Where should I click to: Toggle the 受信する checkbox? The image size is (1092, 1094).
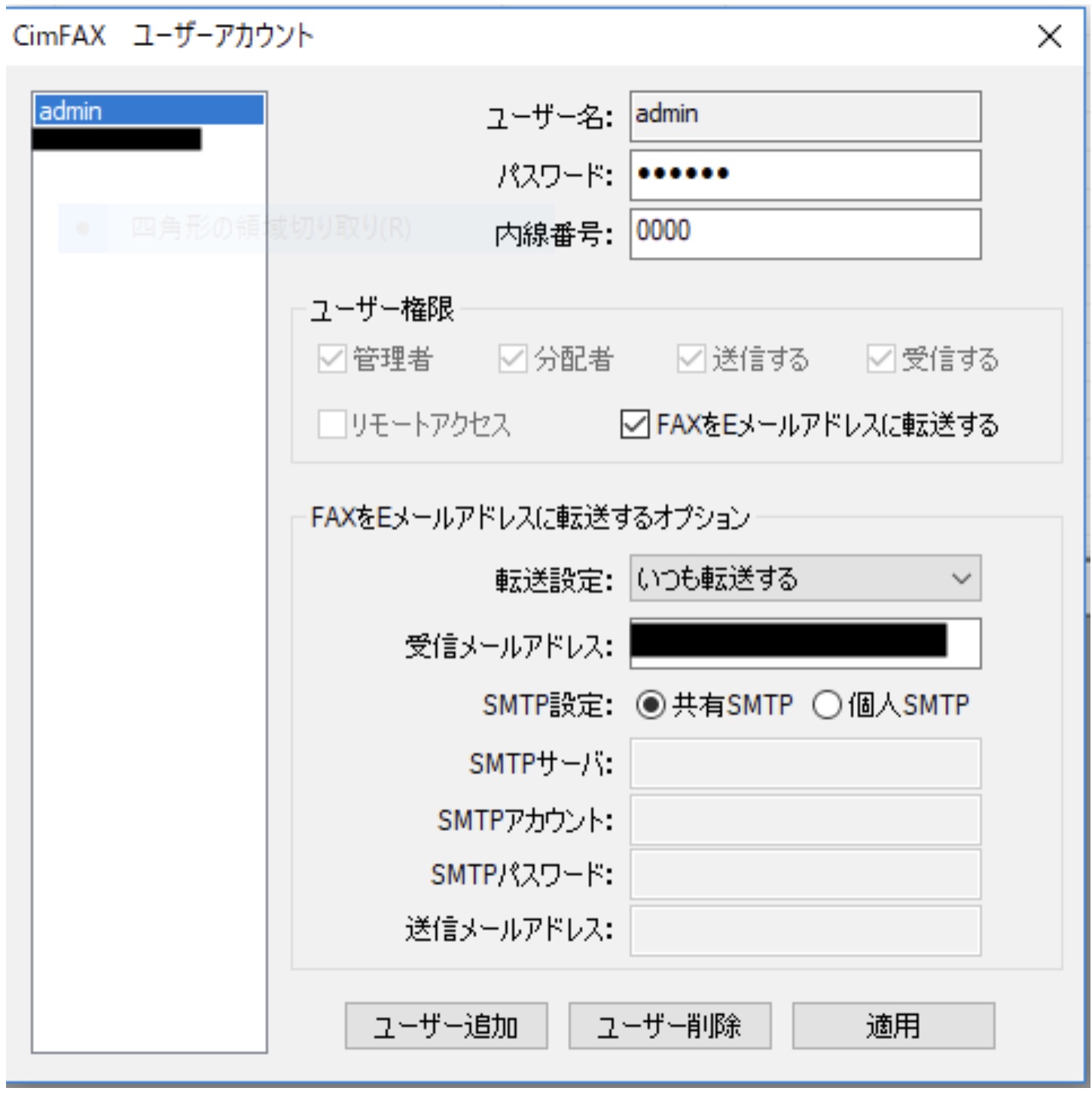click(x=880, y=359)
